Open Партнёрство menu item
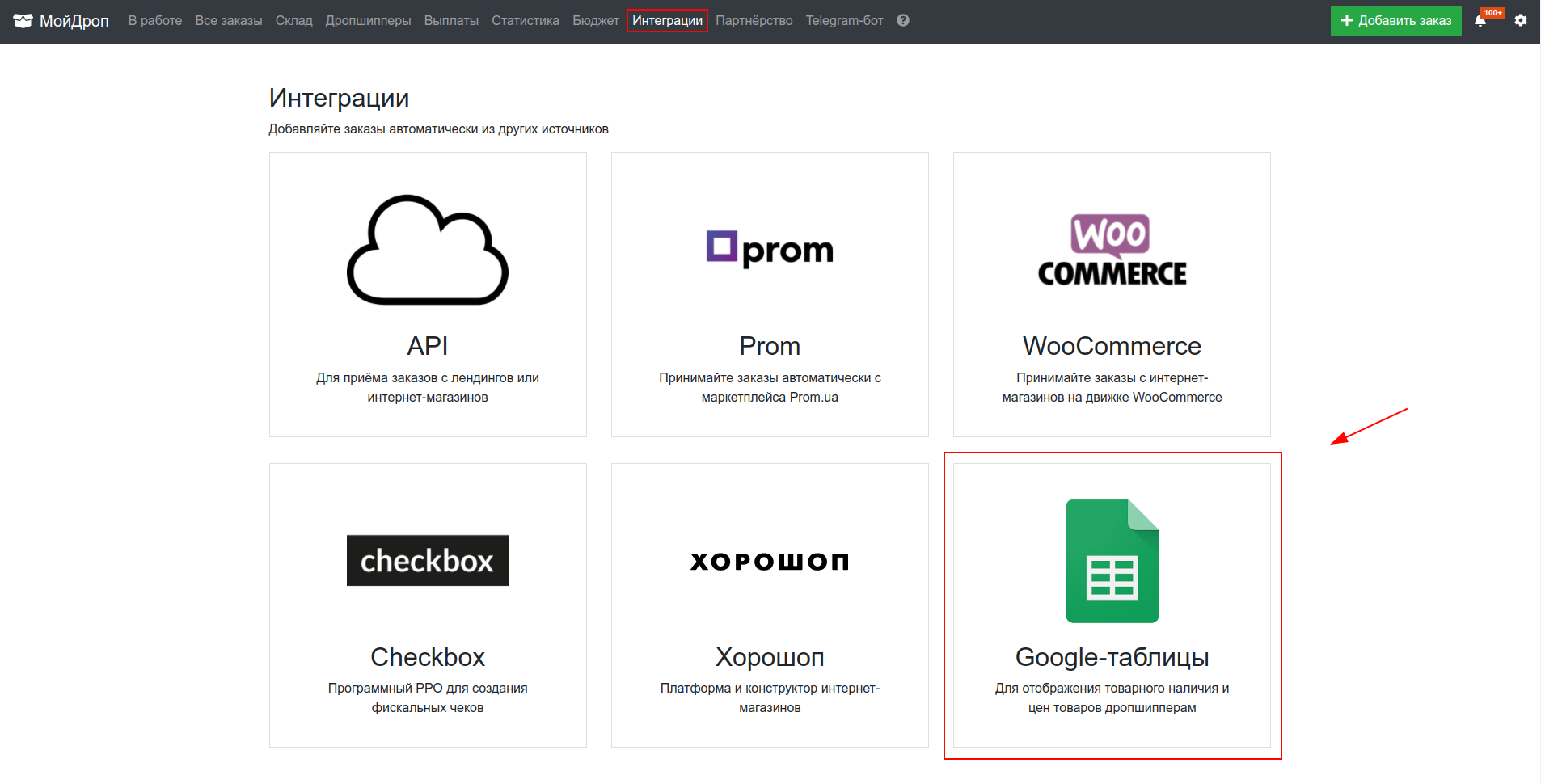Screen dimensions: 1541x784 click(x=754, y=21)
